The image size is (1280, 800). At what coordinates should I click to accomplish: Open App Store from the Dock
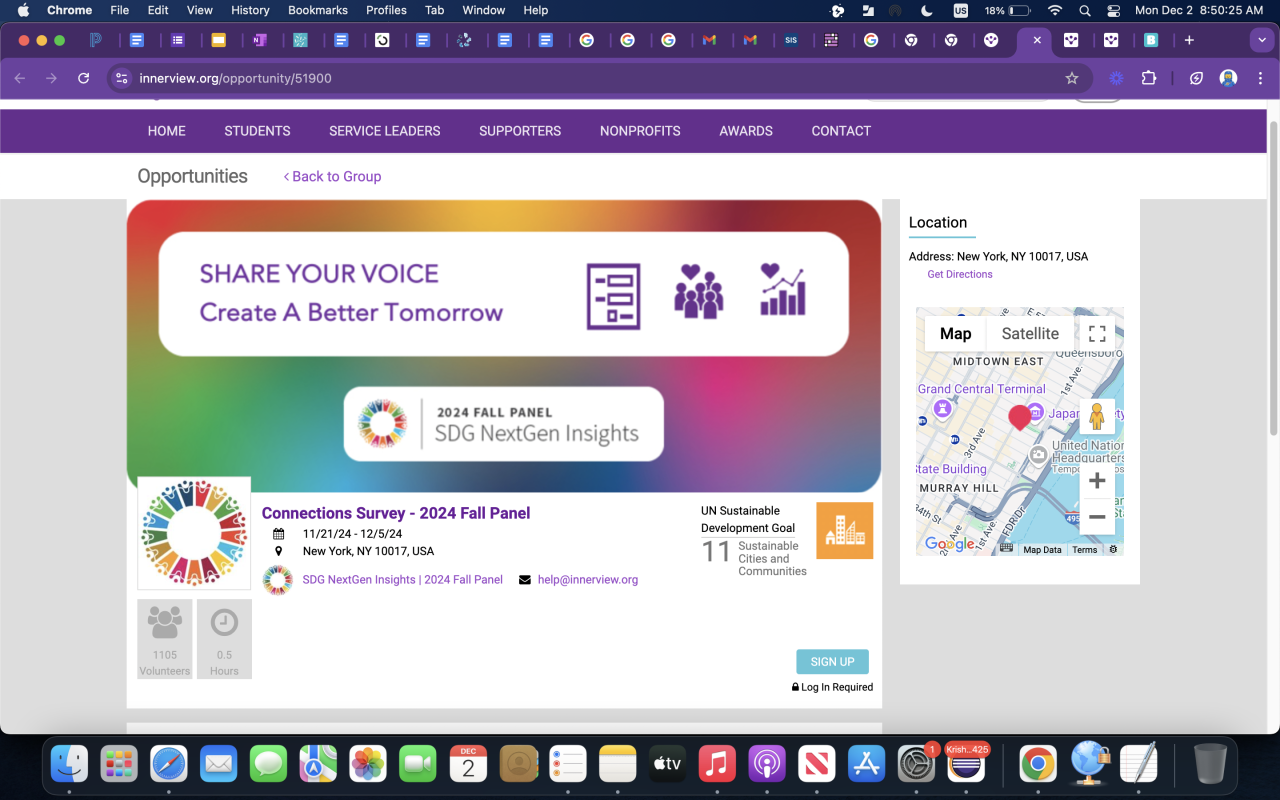pos(866,764)
